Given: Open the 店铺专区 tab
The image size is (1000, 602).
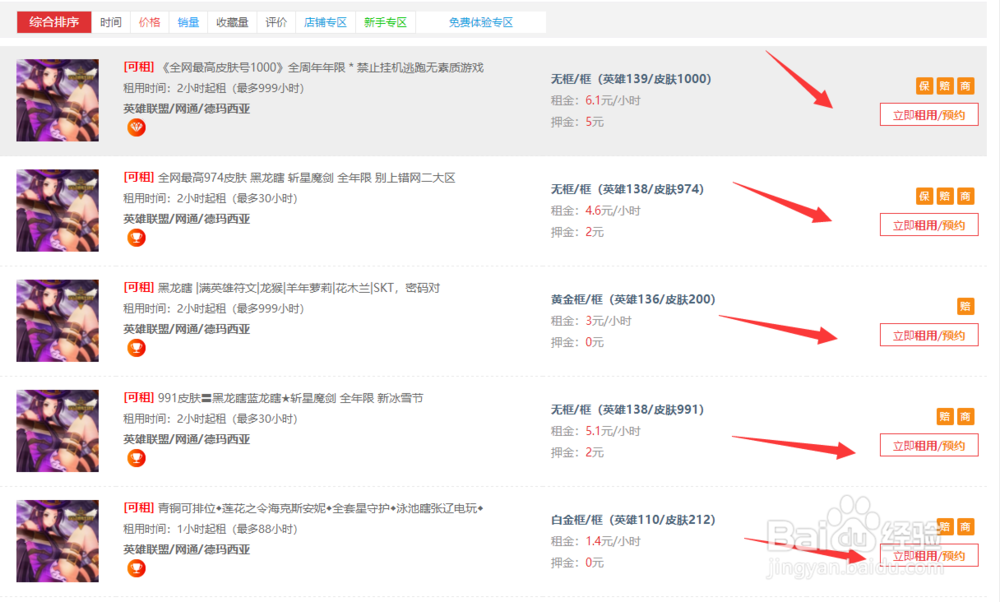Looking at the screenshot, I should click(325, 22).
